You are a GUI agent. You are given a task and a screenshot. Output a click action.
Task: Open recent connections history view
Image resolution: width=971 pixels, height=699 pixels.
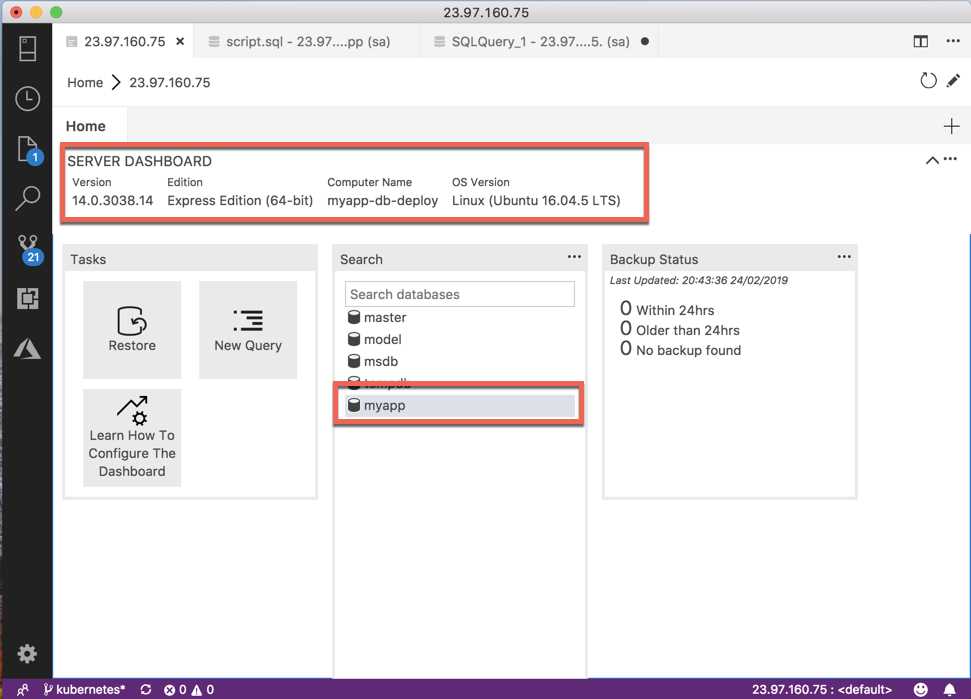(27, 98)
